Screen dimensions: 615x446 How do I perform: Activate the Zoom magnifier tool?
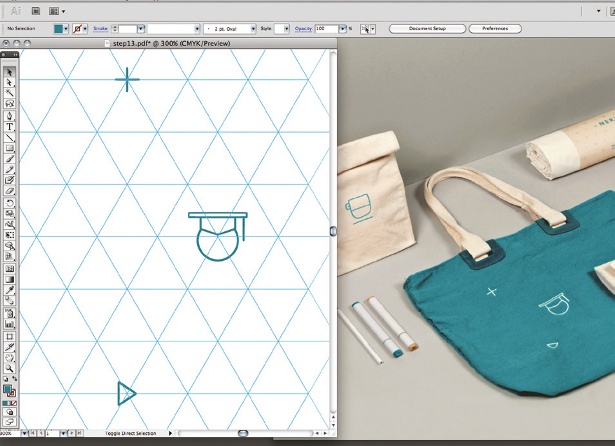pyautogui.click(x=9, y=368)
